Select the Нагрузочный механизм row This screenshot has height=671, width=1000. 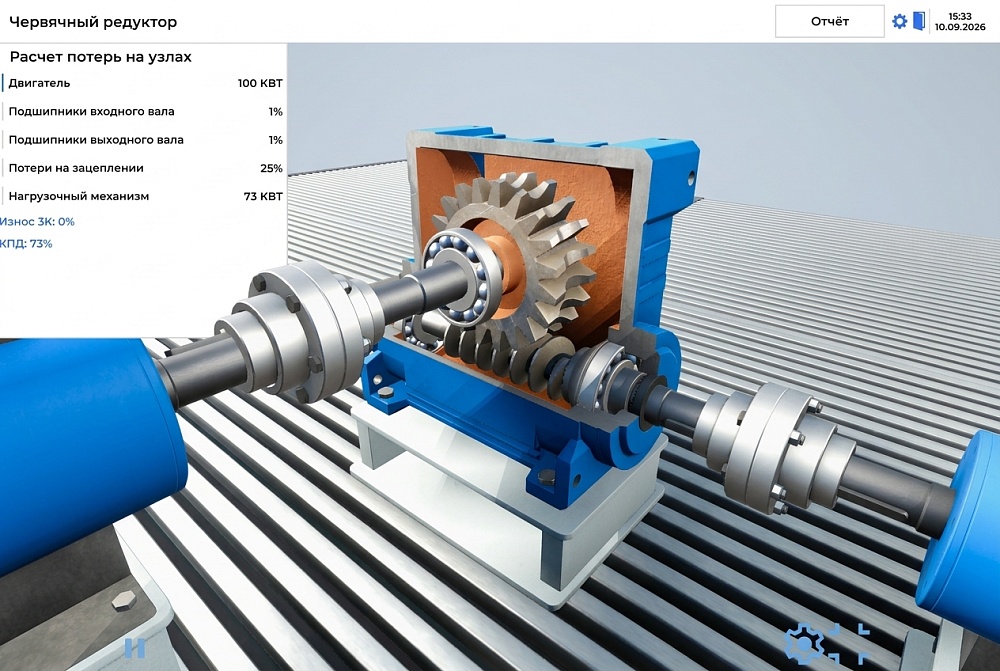[143, 196]
